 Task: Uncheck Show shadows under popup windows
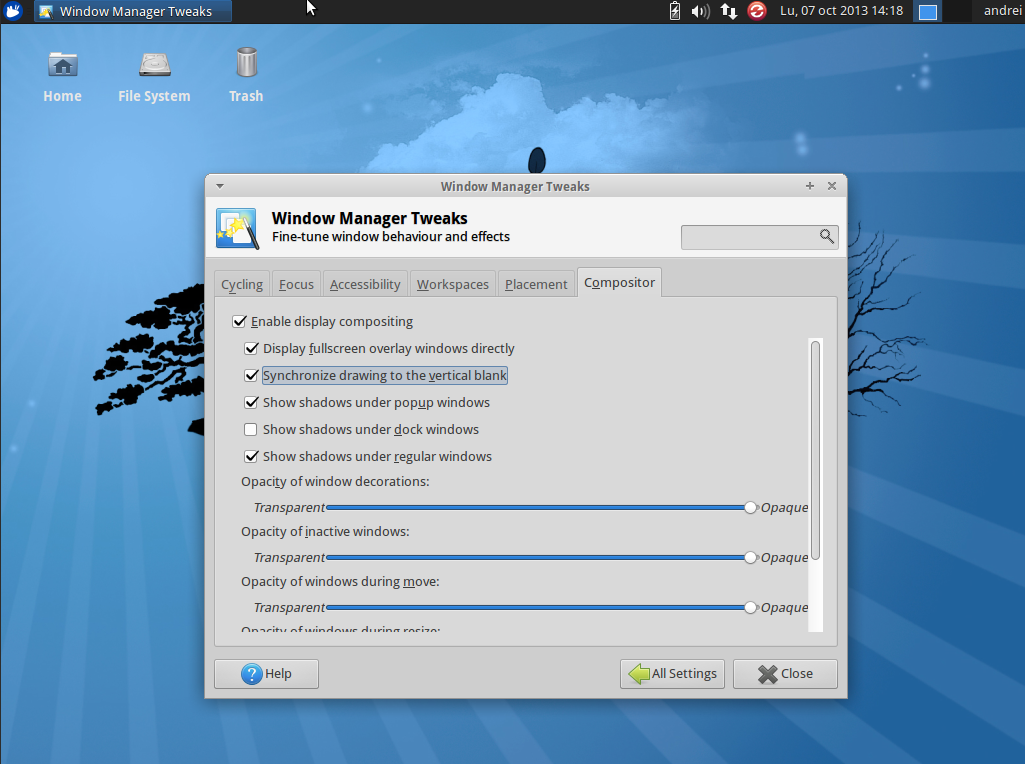(252, 402)
